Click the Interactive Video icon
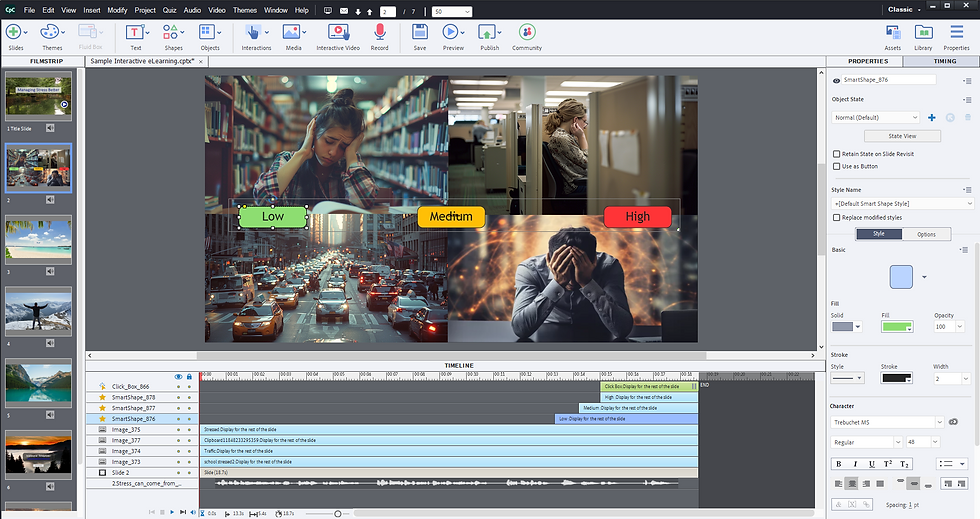 (338, 32)
